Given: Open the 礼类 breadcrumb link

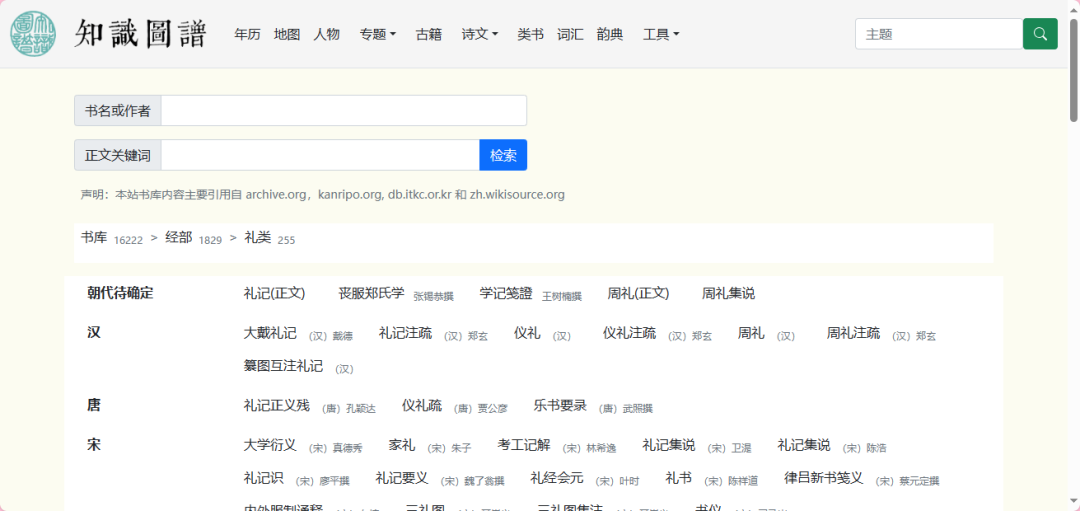Looking at the screenshot, I should tap(258, 238).
